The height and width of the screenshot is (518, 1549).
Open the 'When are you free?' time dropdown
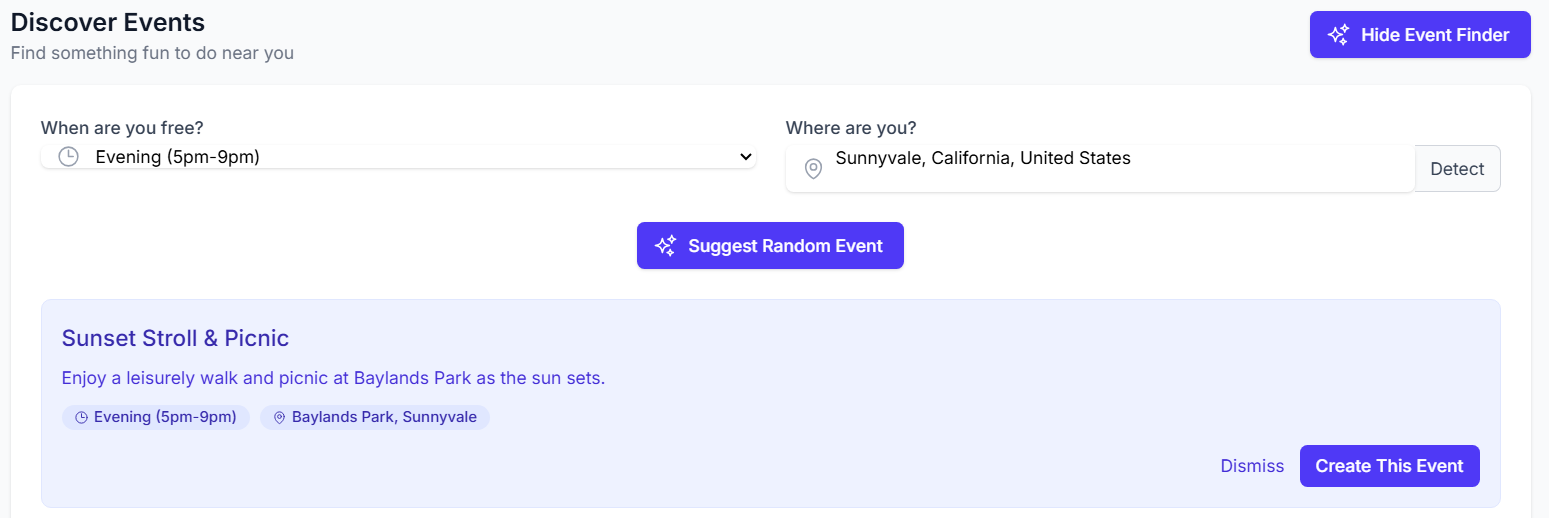click(398, 157)
